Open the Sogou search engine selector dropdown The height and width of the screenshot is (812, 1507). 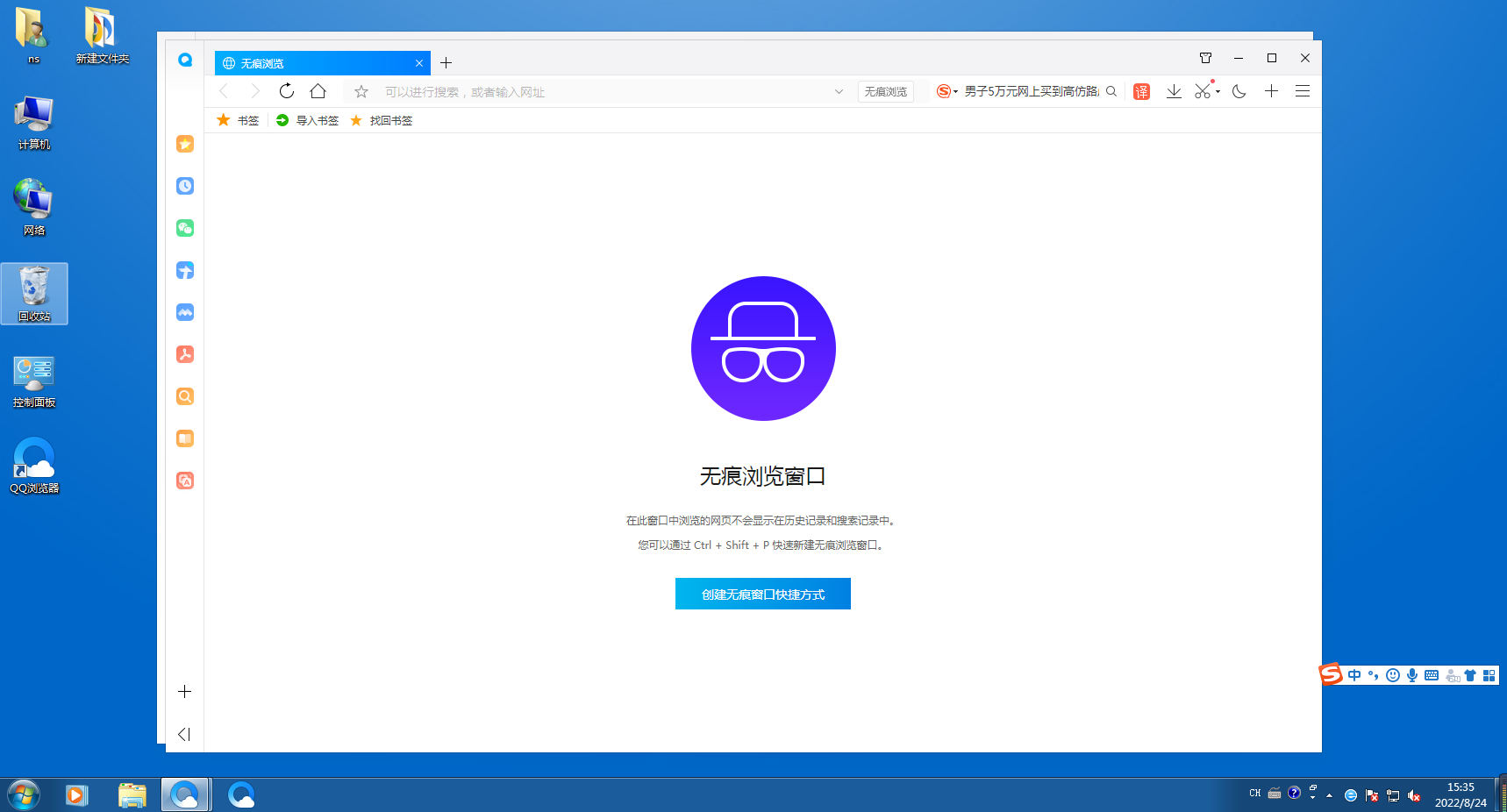pyautogui.click(x=946, y=91)
